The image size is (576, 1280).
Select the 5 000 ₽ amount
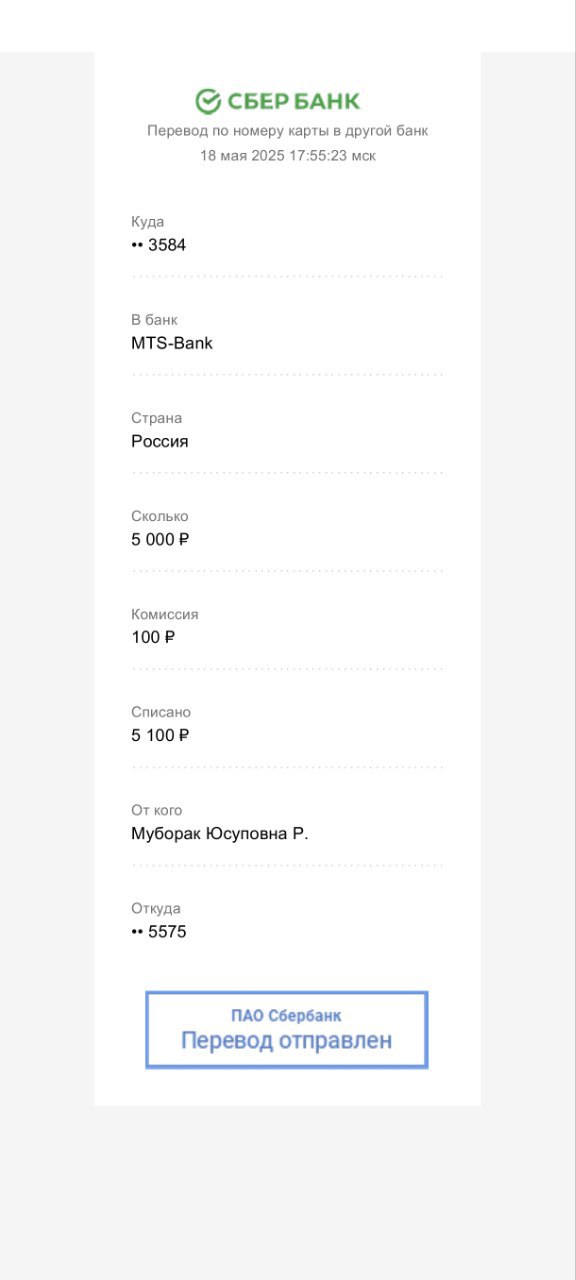point(160,539)
